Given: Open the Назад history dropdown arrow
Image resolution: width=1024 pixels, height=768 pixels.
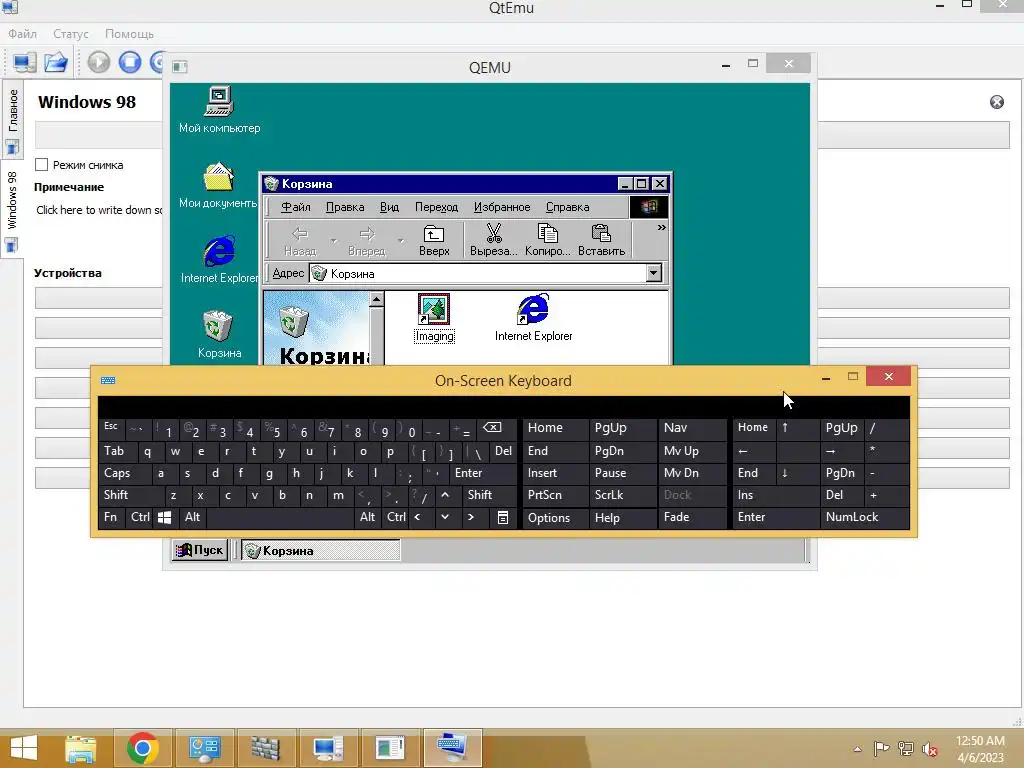Looking at the screenshot, I should coord(334,240).
